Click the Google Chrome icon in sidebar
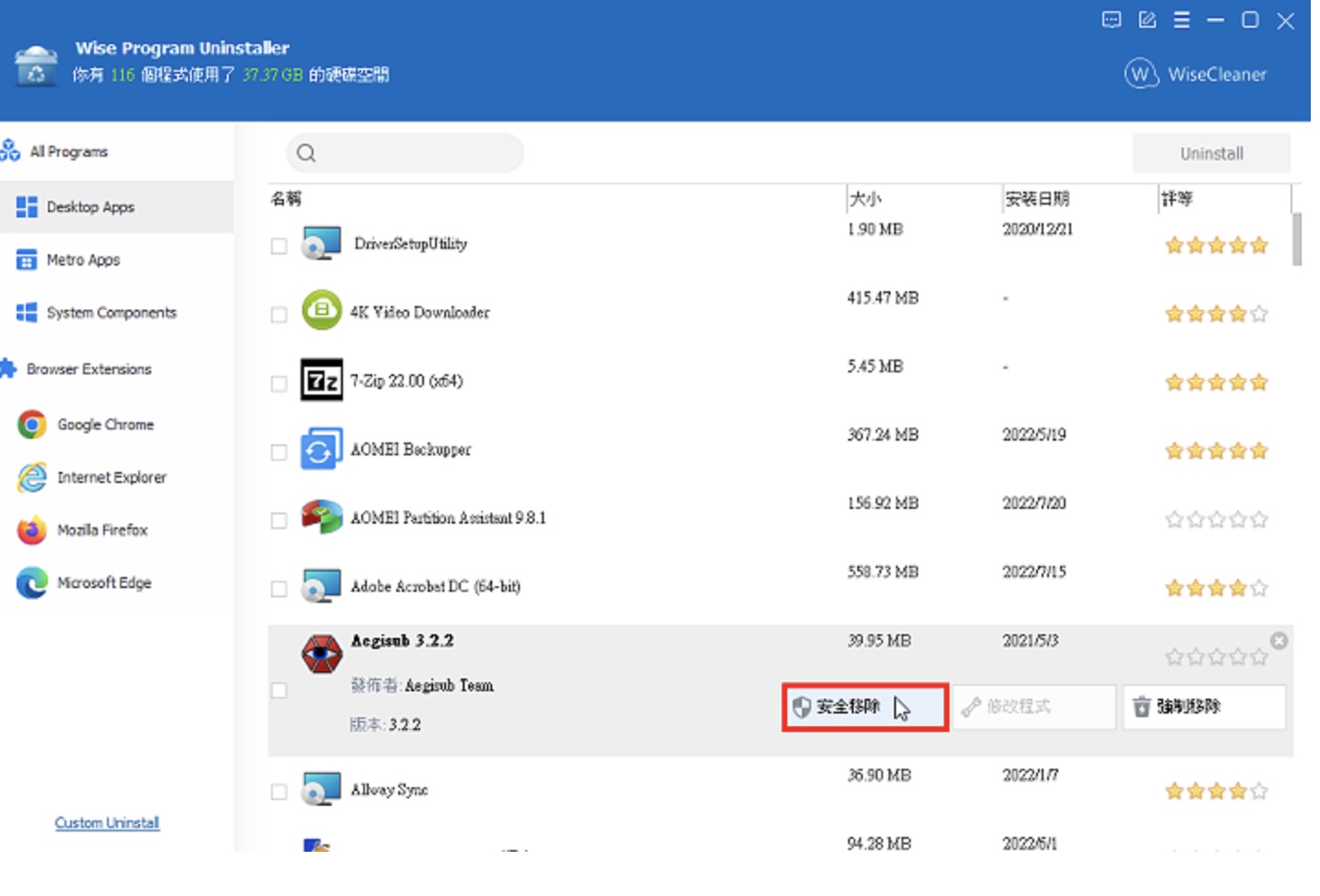Viewport: 1320px width, 896px height. coord(32,424)
